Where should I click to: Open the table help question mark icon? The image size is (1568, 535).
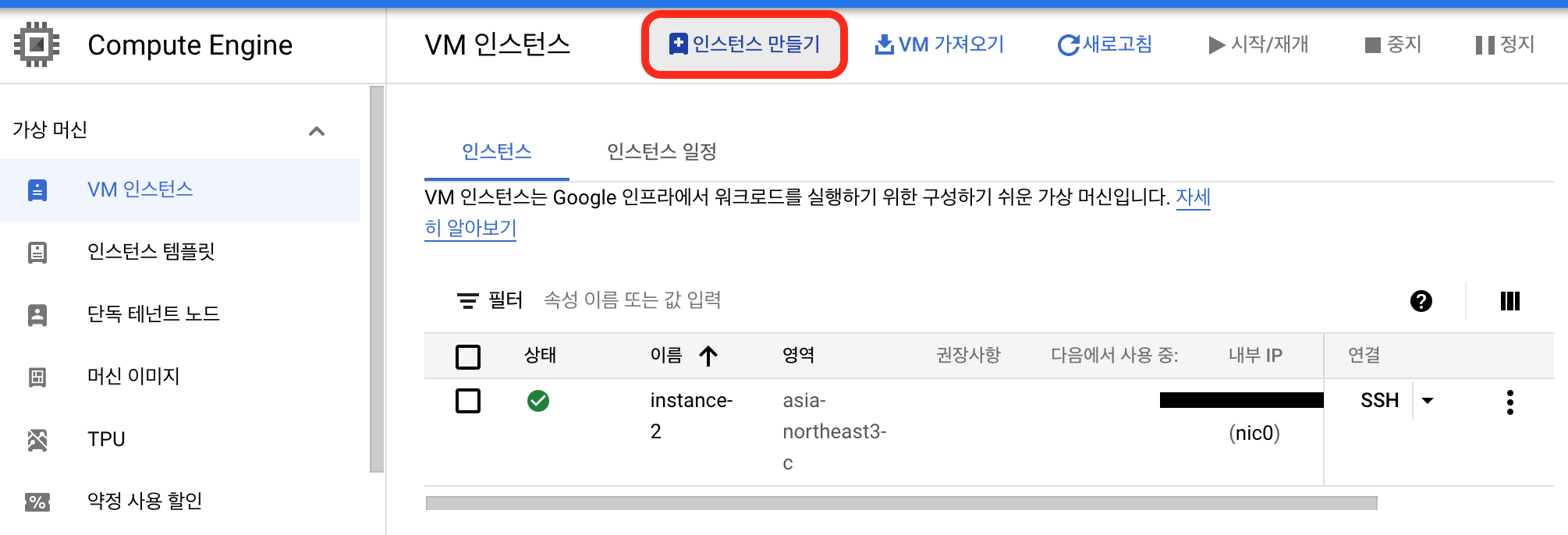(1421, 301)
